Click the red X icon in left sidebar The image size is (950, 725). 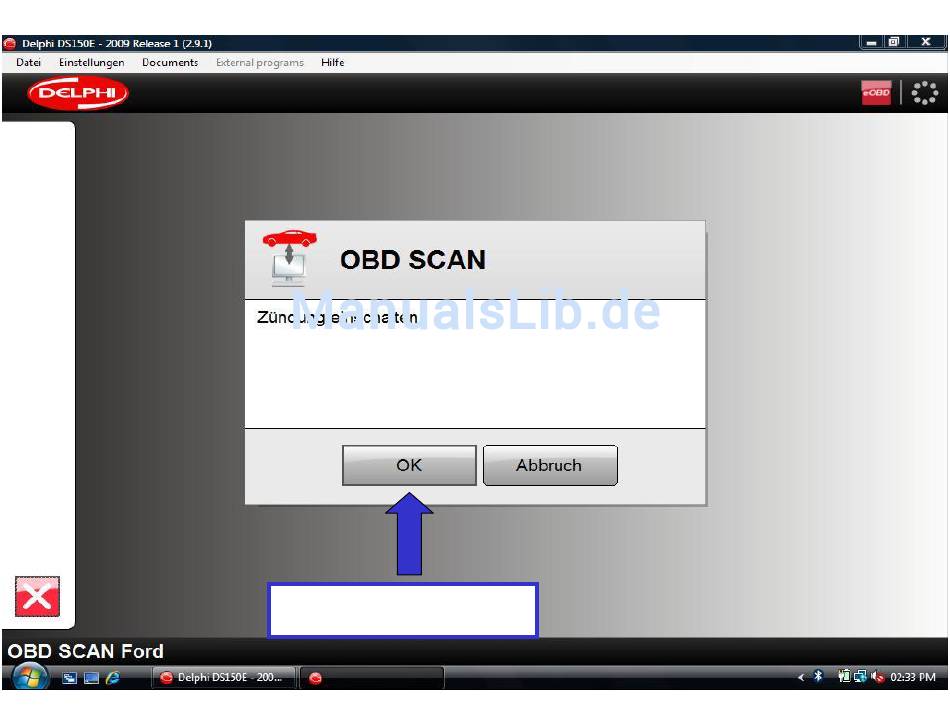pos(38,597)
